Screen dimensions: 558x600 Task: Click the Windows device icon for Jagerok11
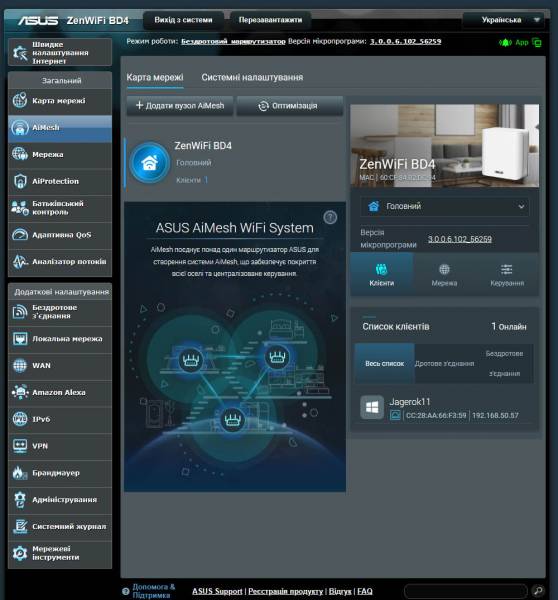coord(372,407)
